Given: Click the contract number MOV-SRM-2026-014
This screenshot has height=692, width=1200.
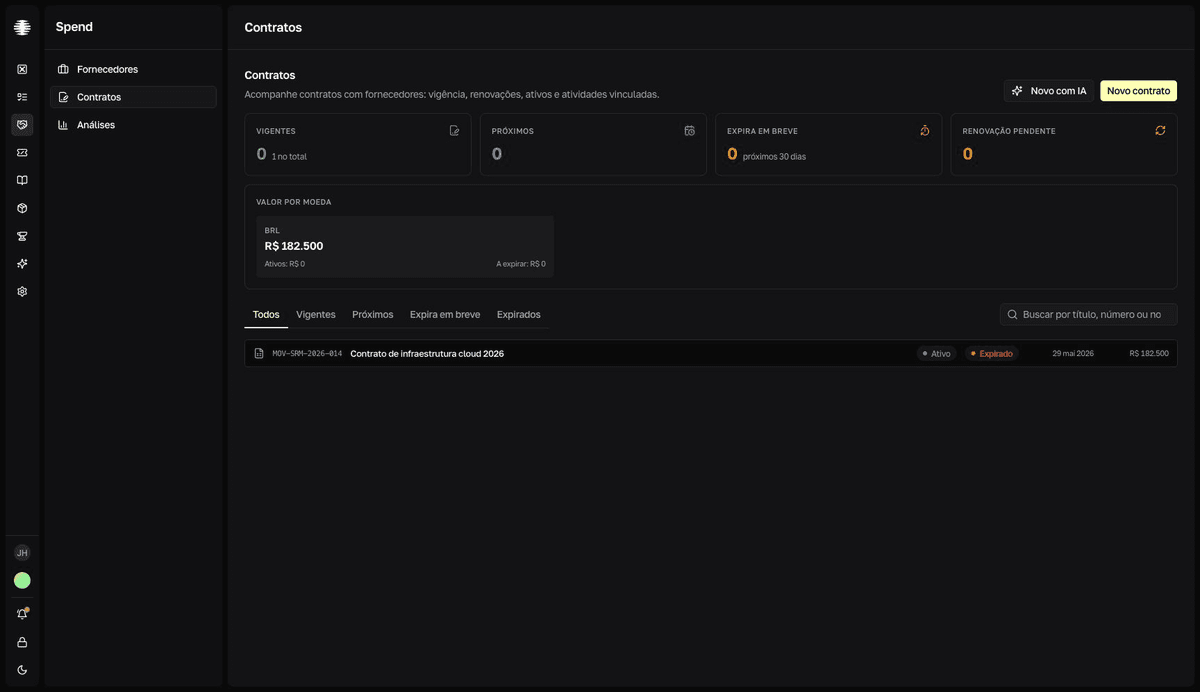Looking at the screenshot, I should pos(307,354).
